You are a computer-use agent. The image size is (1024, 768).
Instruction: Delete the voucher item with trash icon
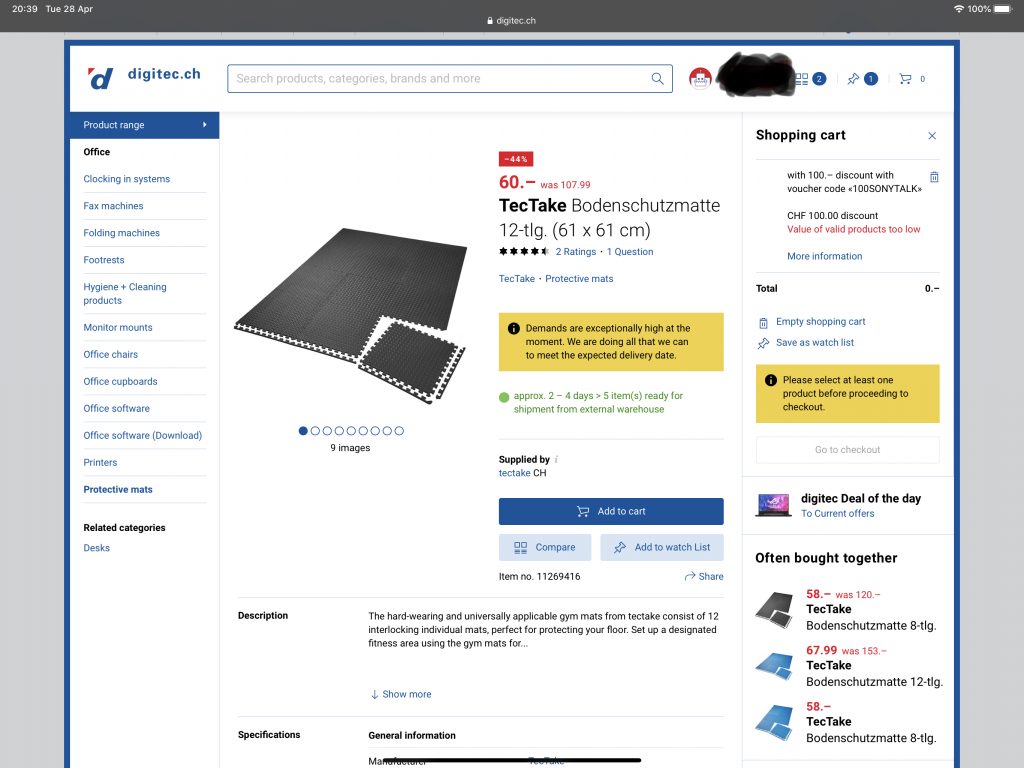pos(934,177)
